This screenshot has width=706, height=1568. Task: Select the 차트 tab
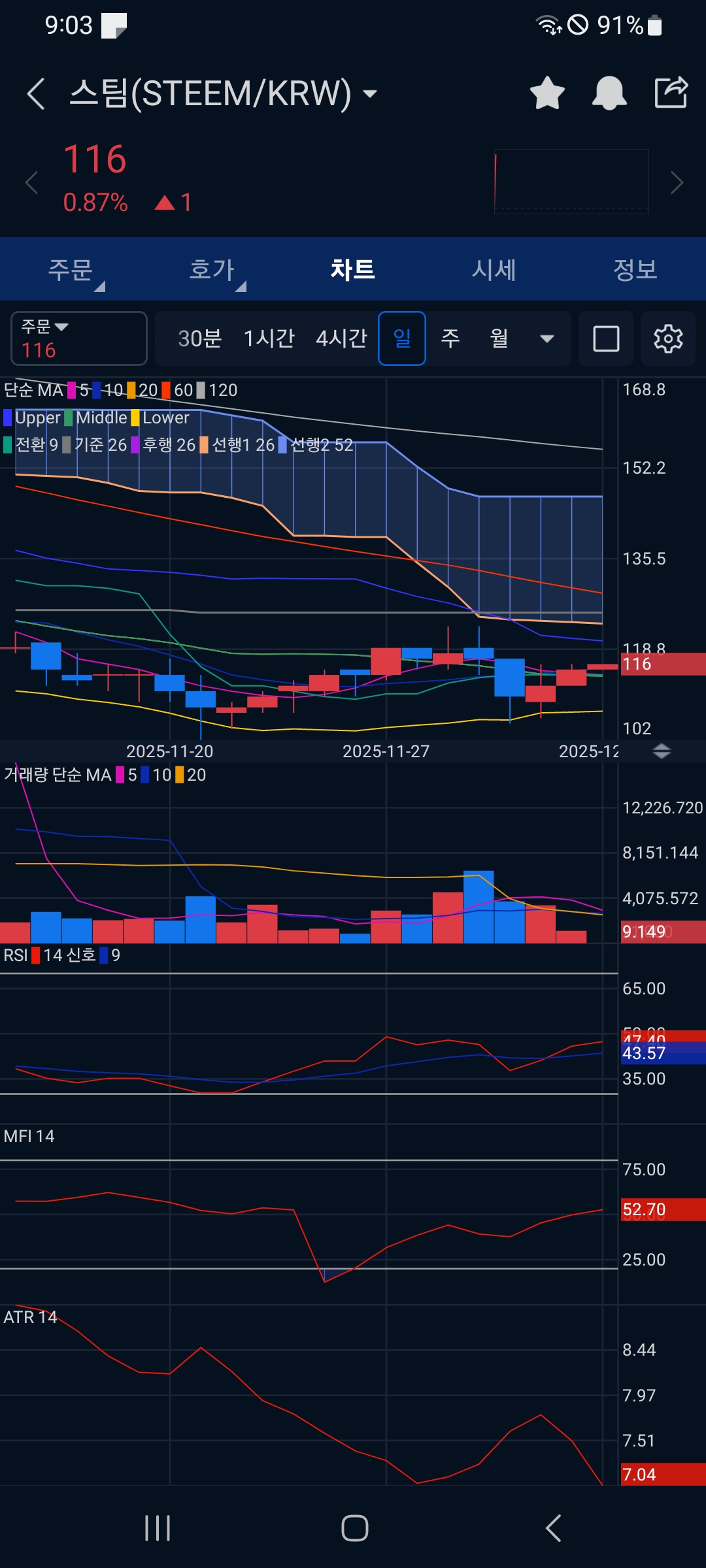[353, 269]
